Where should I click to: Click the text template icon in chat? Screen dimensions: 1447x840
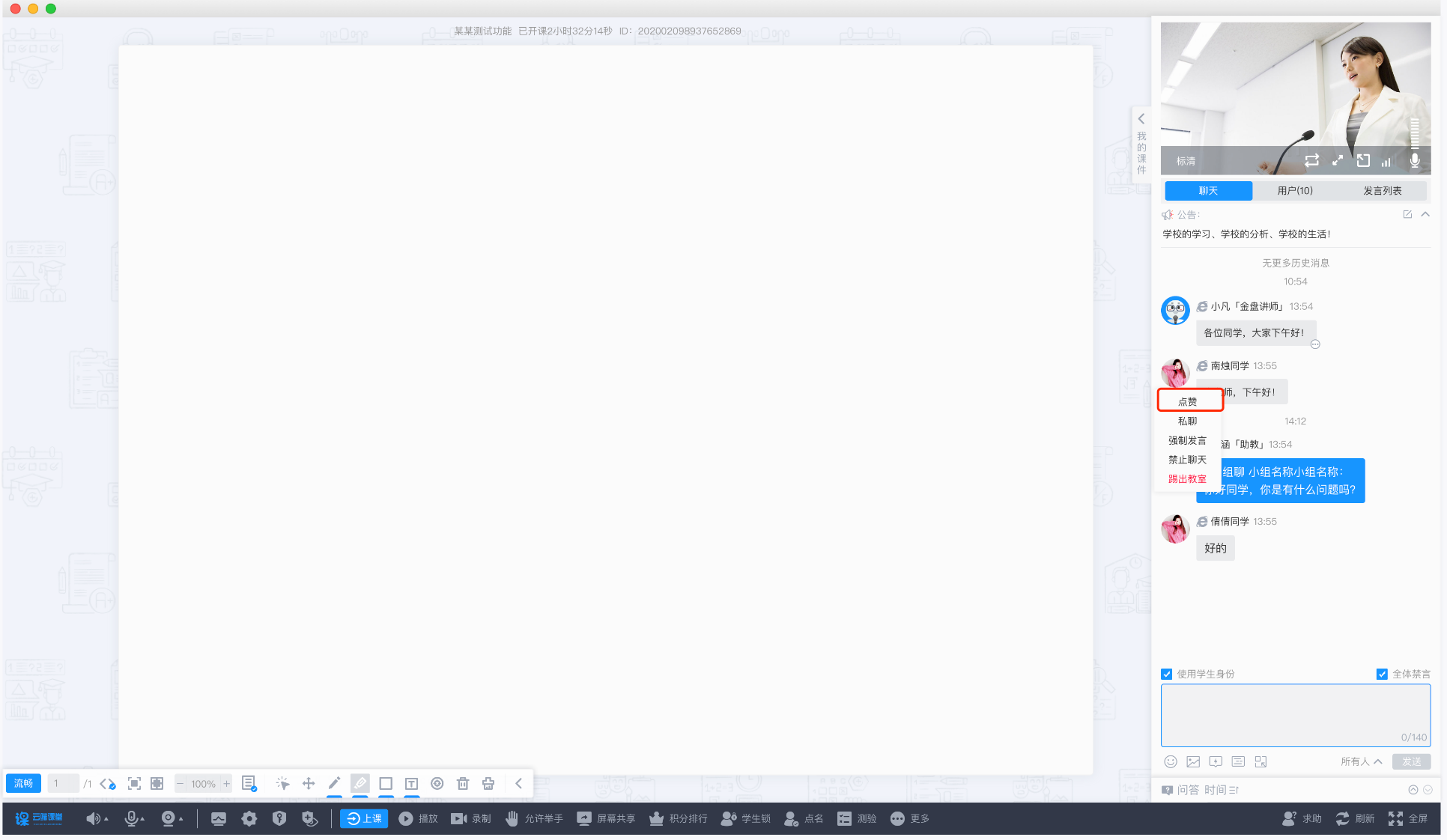[x=1238, y=761]
